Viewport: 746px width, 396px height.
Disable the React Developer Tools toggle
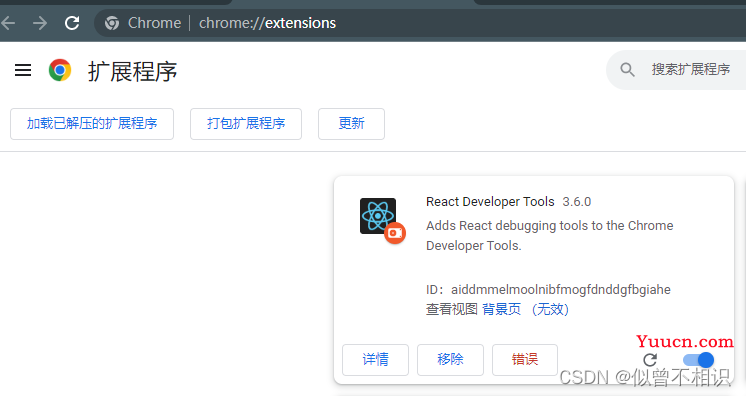pyautogui.click(x=698, y=360)
